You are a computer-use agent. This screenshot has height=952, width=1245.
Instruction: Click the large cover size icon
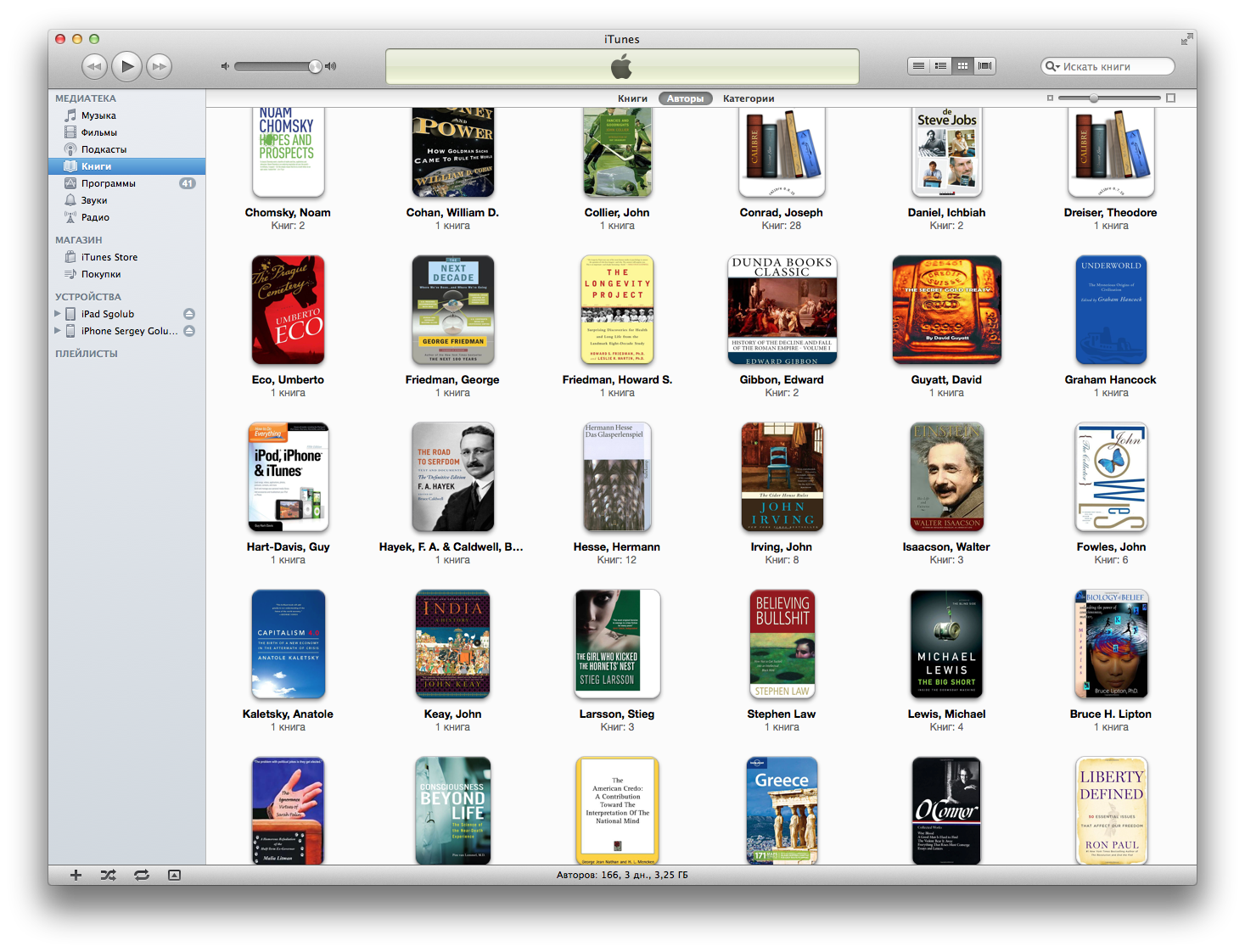point(1171,98)
